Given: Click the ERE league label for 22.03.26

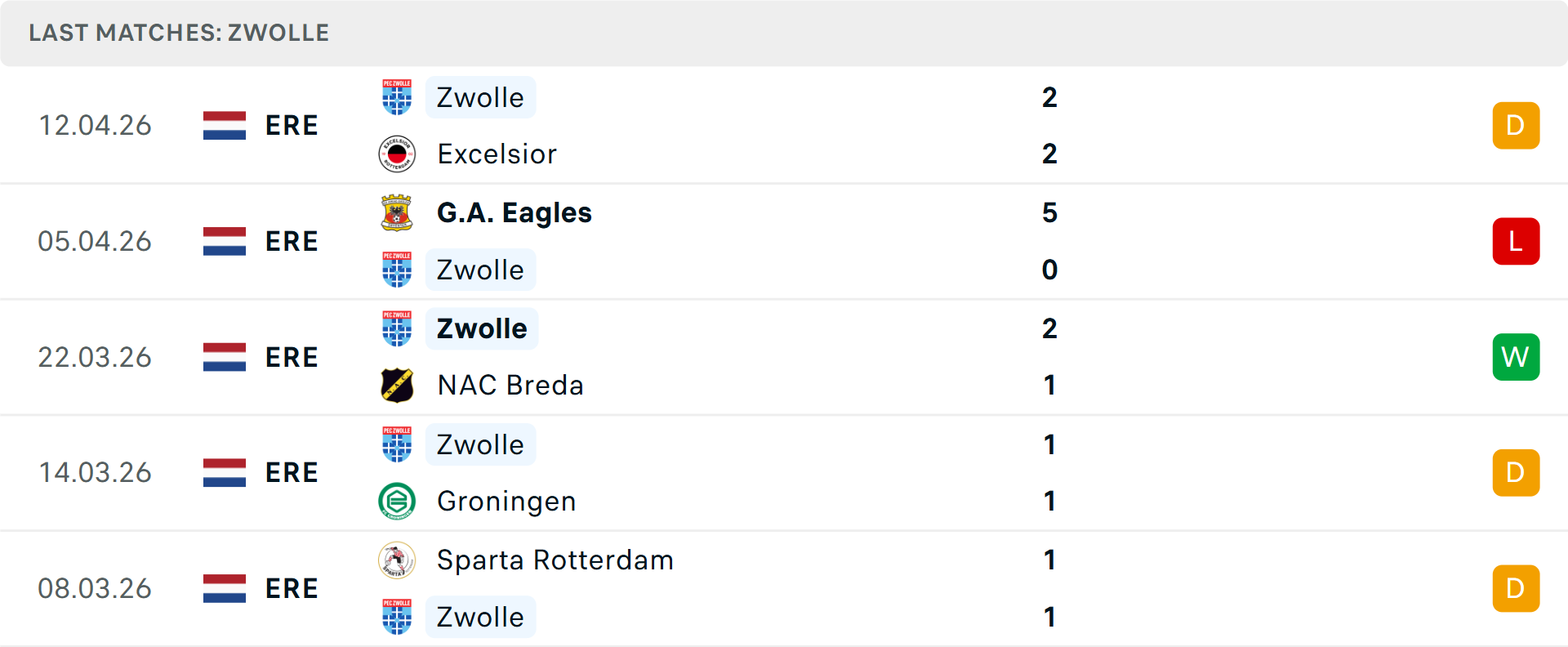Looking at the screenshot, I should [x=292, y=357].
